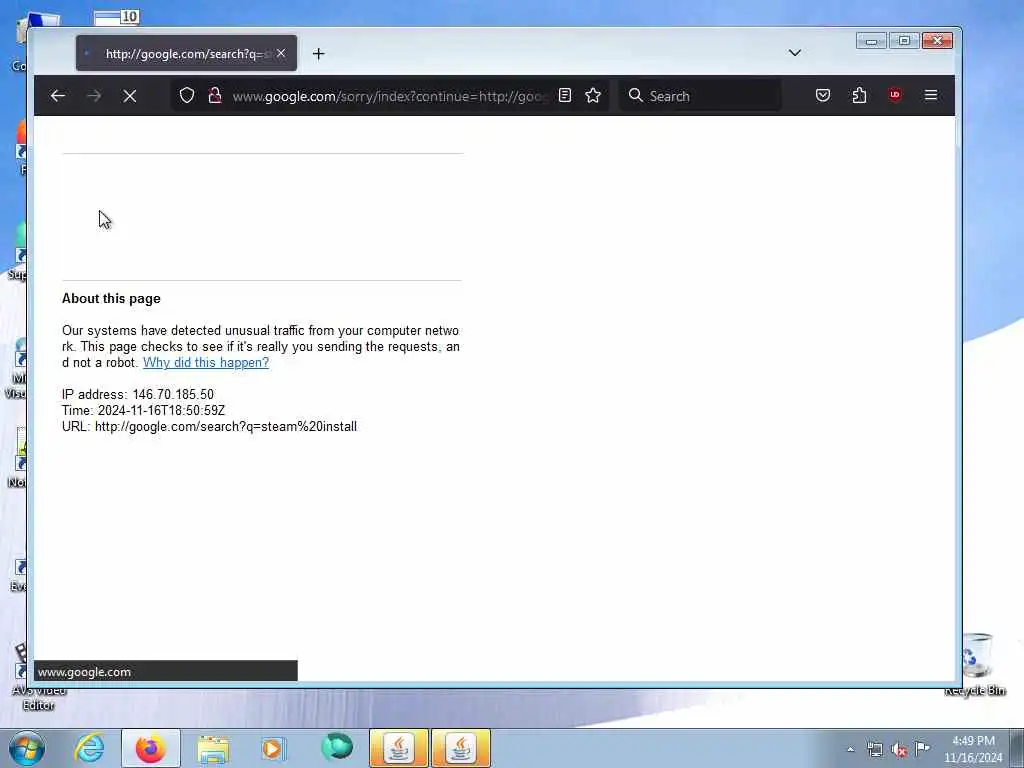Click the 'About this page' heading

point(111,298)
